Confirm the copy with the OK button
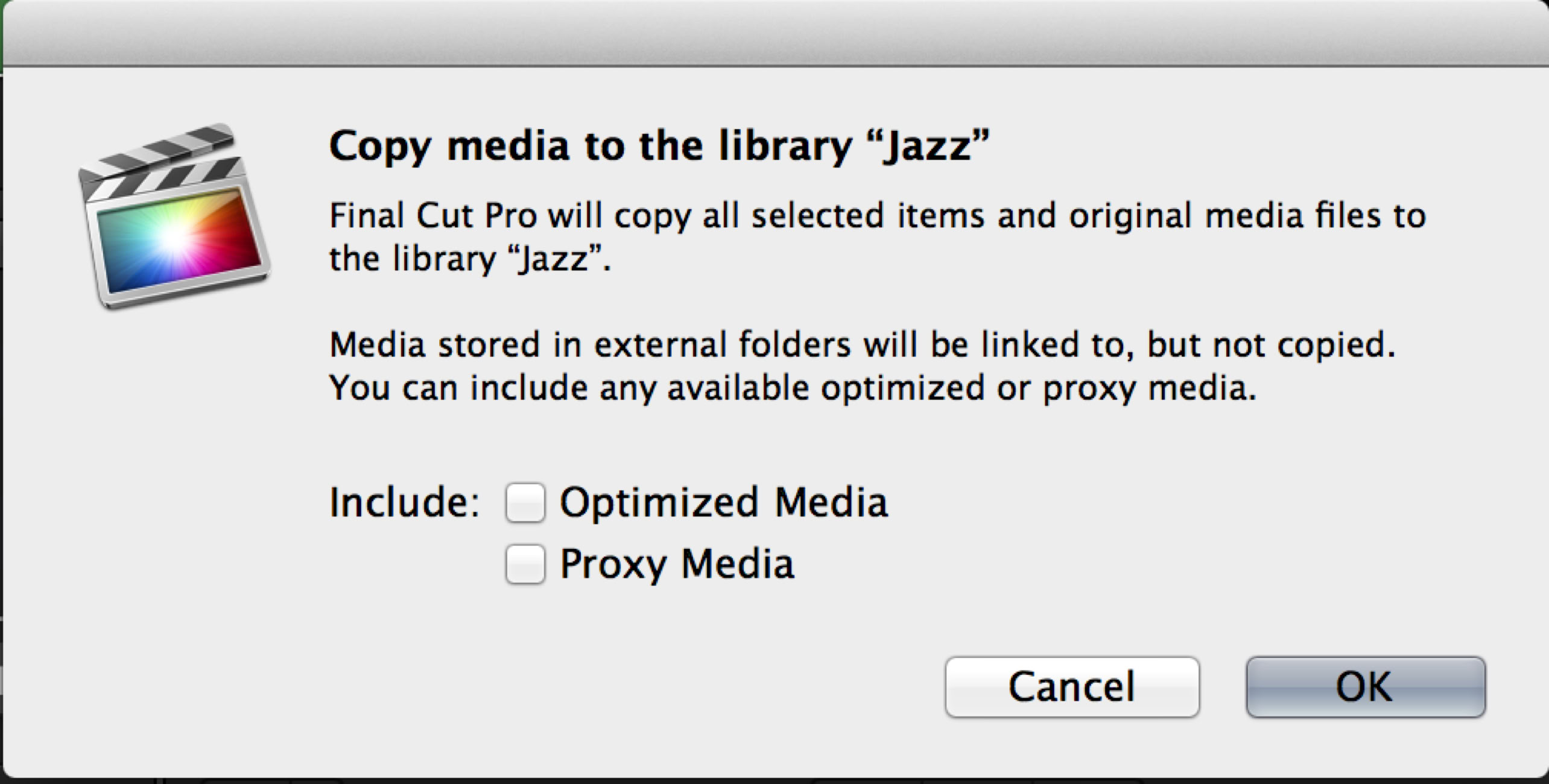This screenshot has height=784, width=1549. pos(1366,687)
